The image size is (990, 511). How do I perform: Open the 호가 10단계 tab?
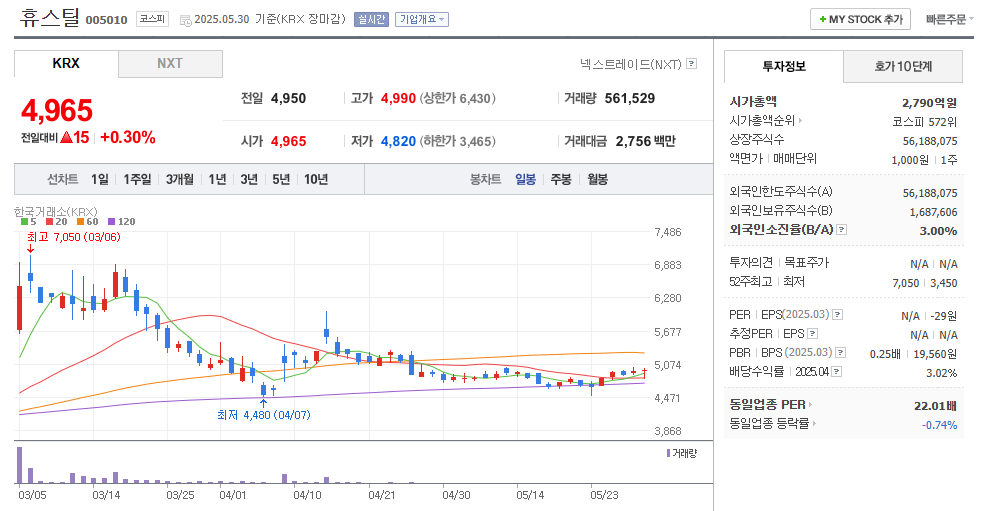pyautogui.click(x=903, y=66)
